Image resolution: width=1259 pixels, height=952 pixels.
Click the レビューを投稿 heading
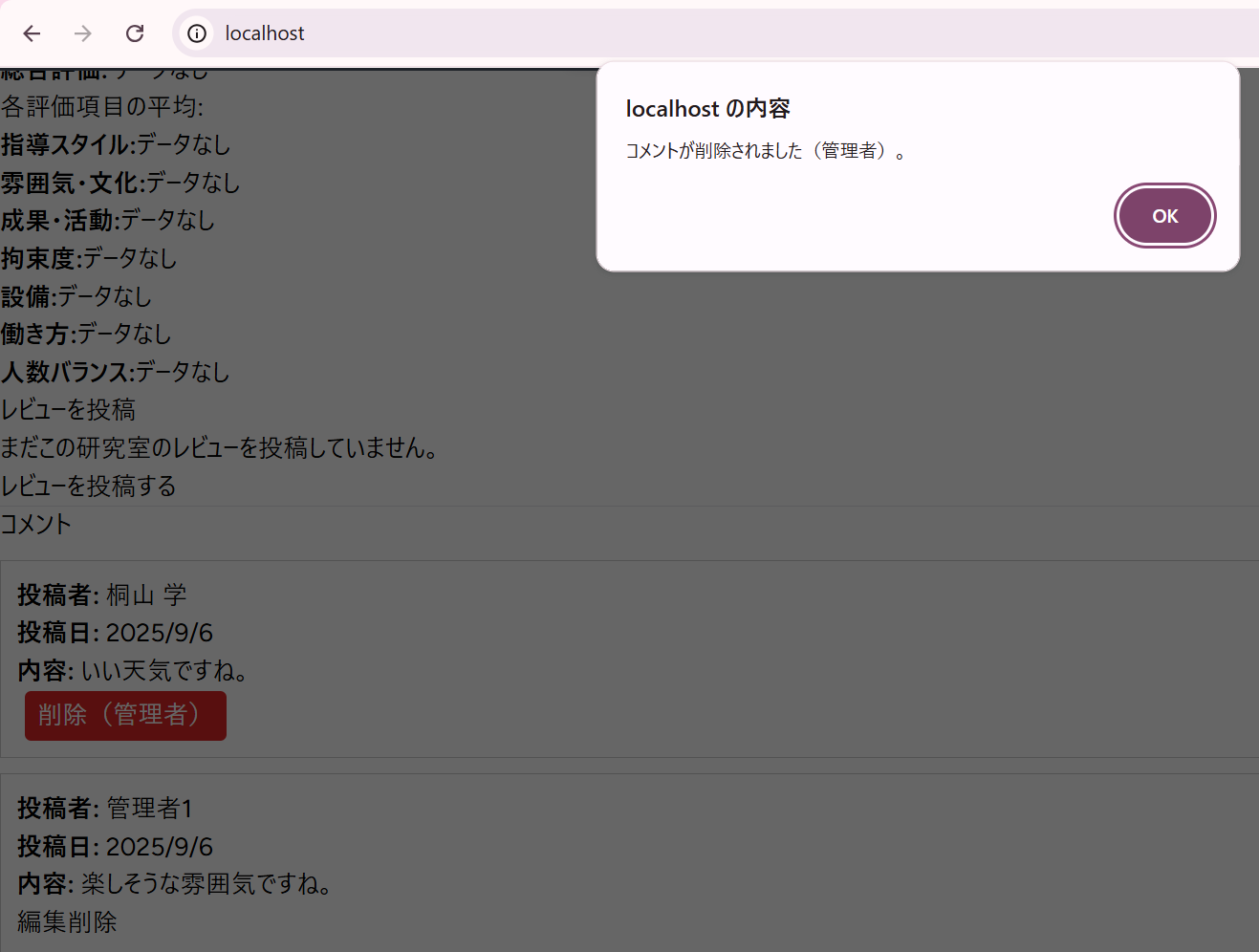point(68,409)
